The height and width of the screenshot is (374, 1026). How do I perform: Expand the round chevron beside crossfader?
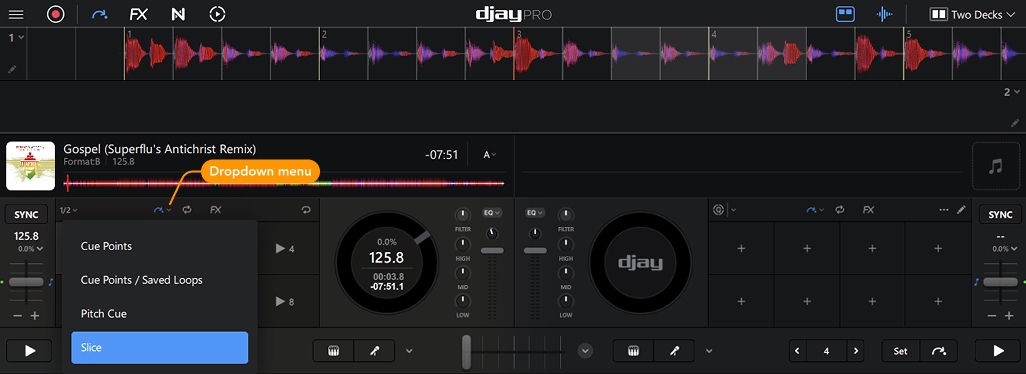point(585,351)
